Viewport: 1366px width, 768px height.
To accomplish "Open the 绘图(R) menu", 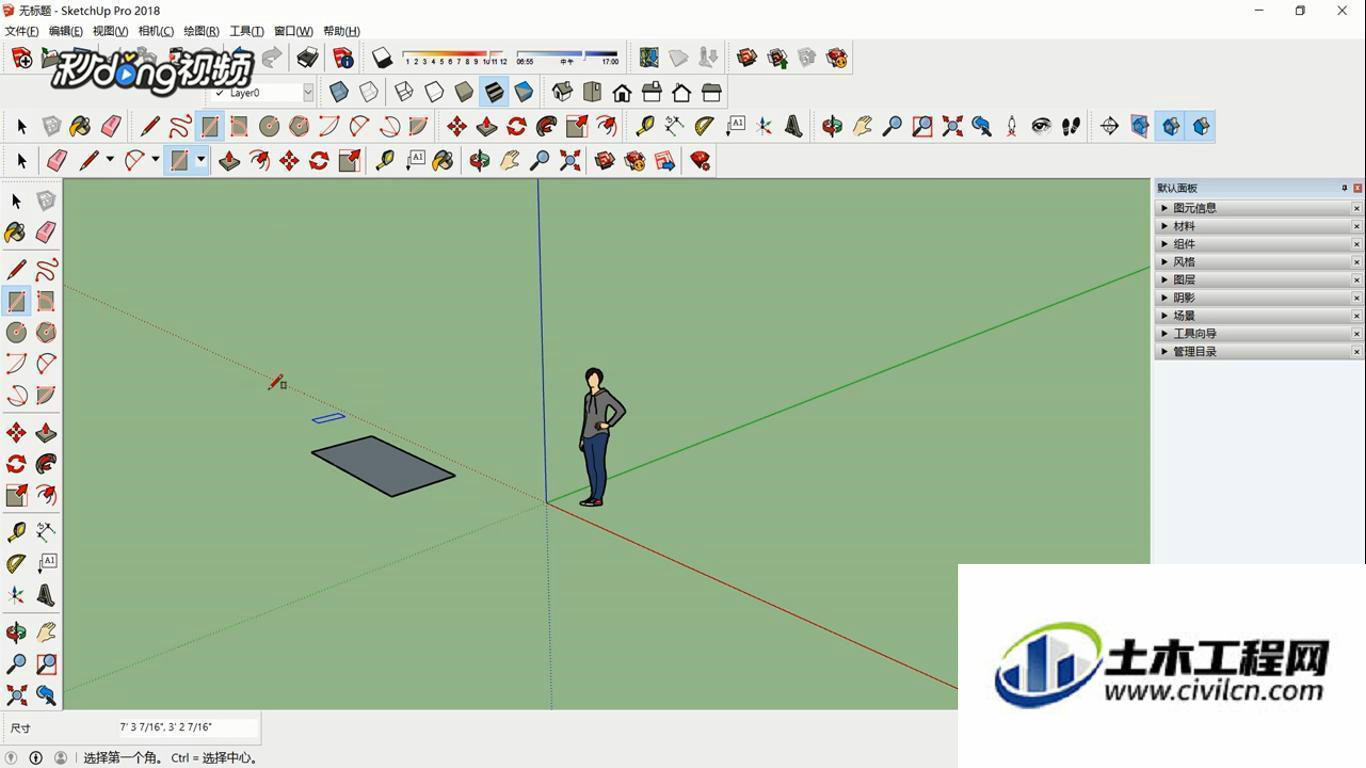I will 201,31.
